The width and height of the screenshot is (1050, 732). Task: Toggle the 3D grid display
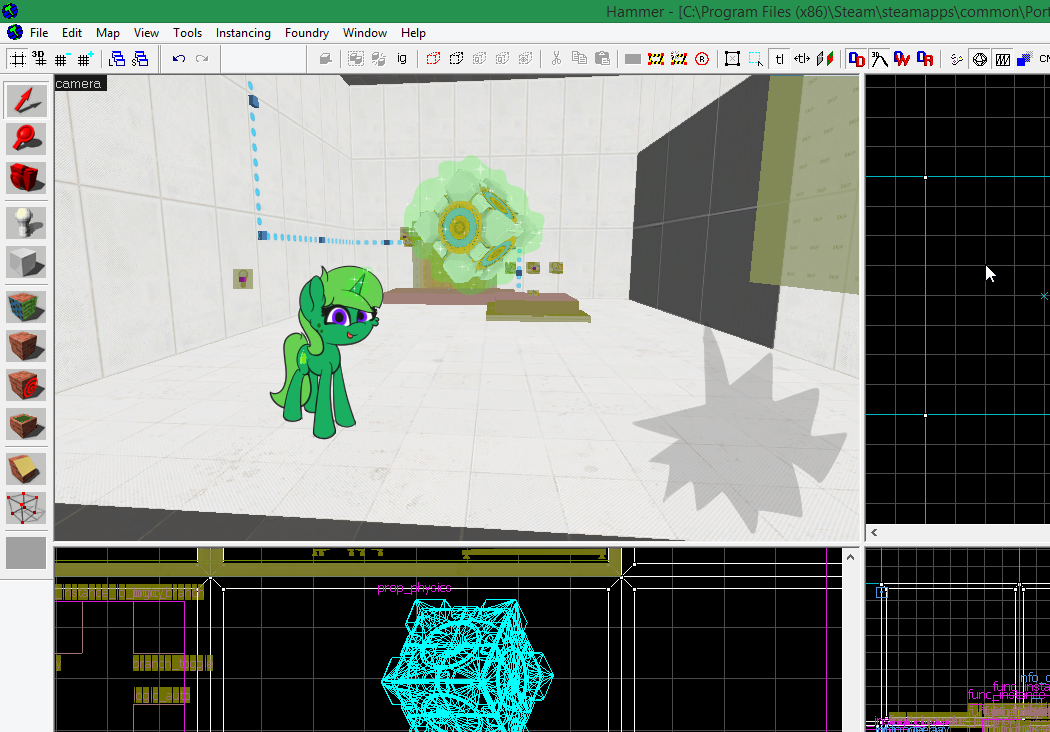(39, 59)
